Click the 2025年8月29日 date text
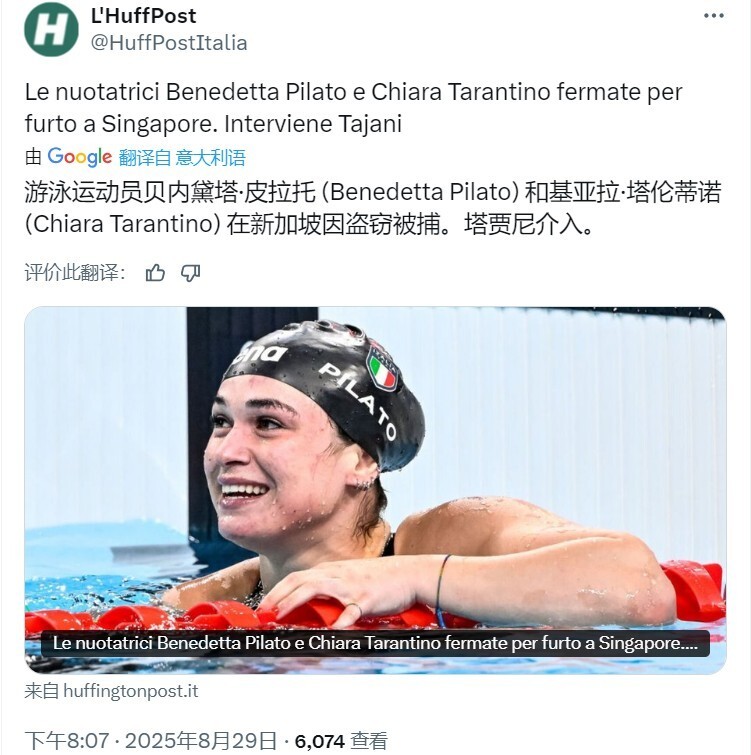Image resolution: width=751 pixels, height=755 pixels. pyautogui.click(x=201, y=741)
